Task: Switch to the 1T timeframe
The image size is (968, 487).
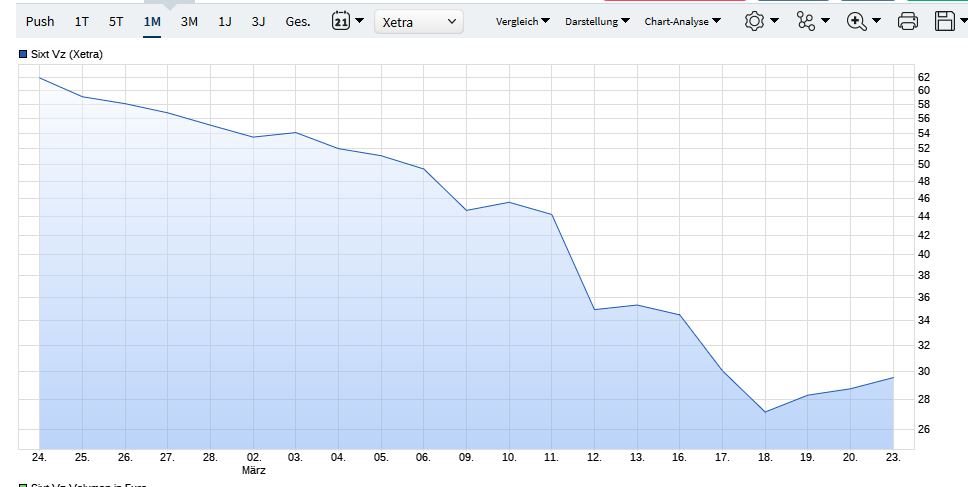Action: click(x=82, y=21)
